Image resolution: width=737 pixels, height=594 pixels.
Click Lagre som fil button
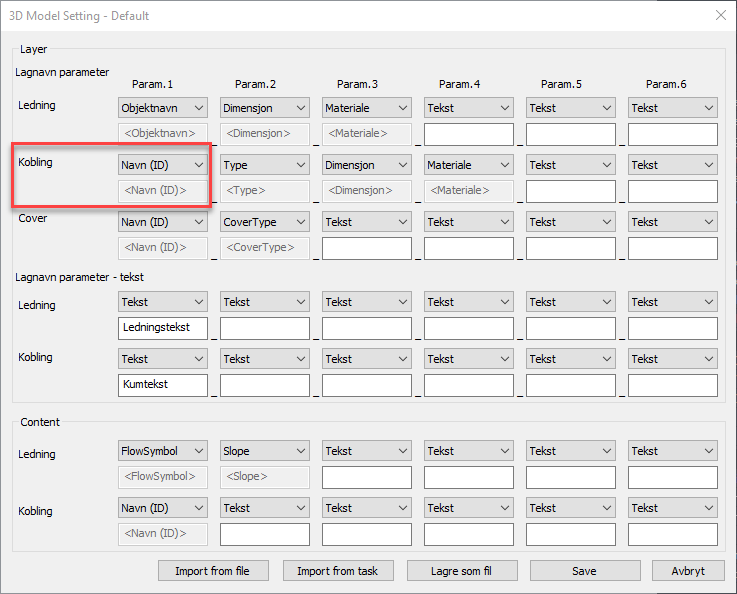click(x=461, y=571)
